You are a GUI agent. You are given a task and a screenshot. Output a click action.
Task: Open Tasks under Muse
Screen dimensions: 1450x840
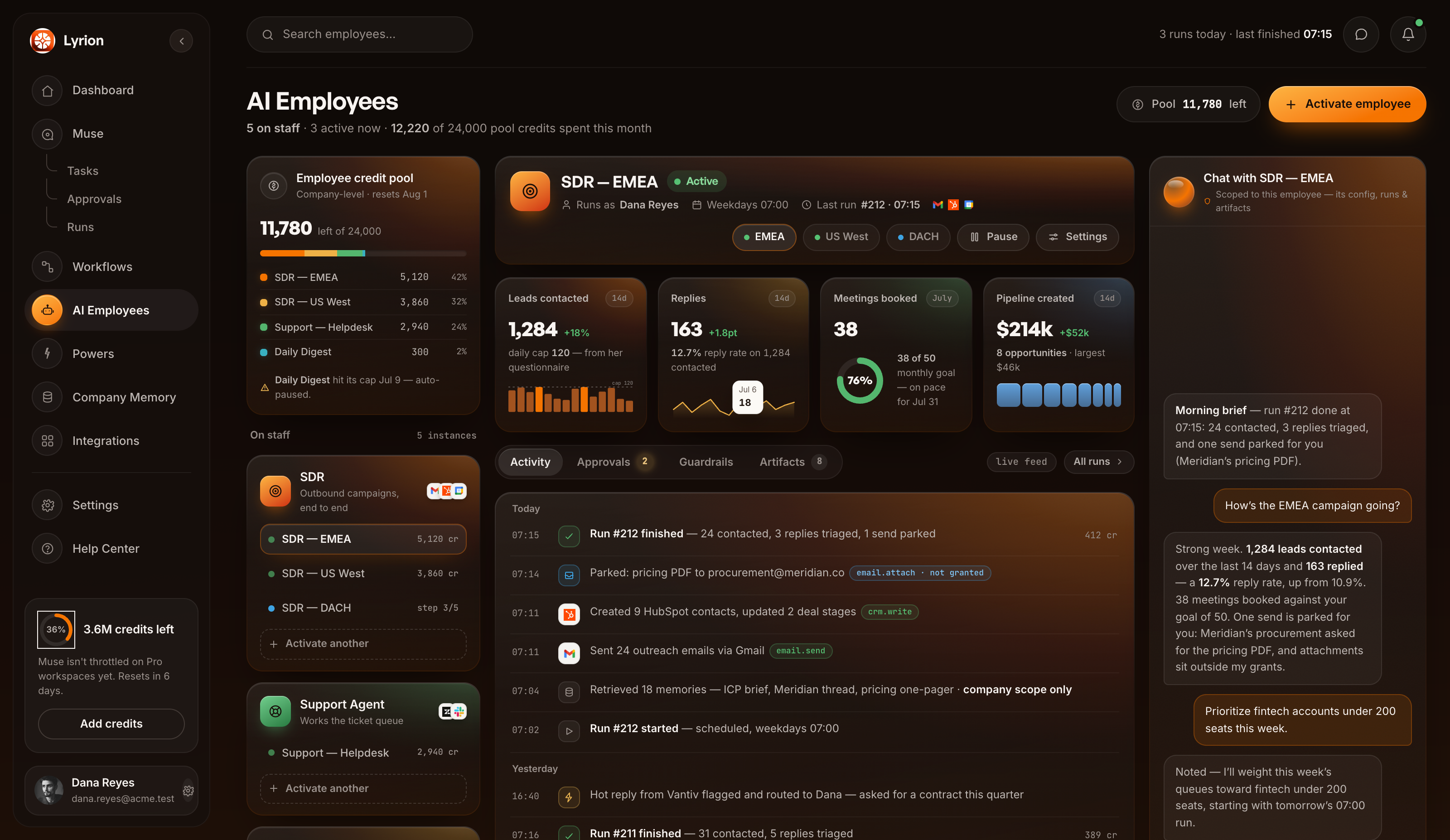point(82,171)
